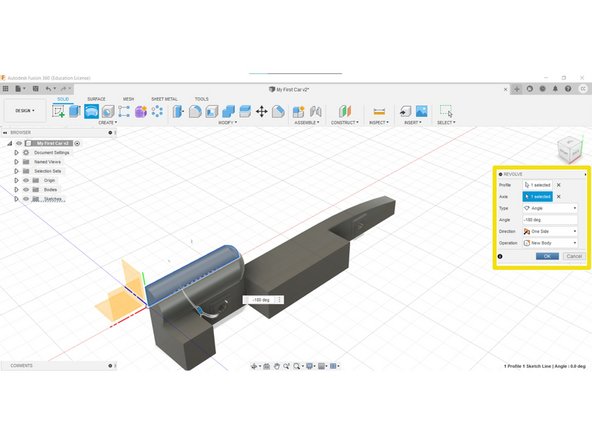Click the Angle input field in dialog

550,220
